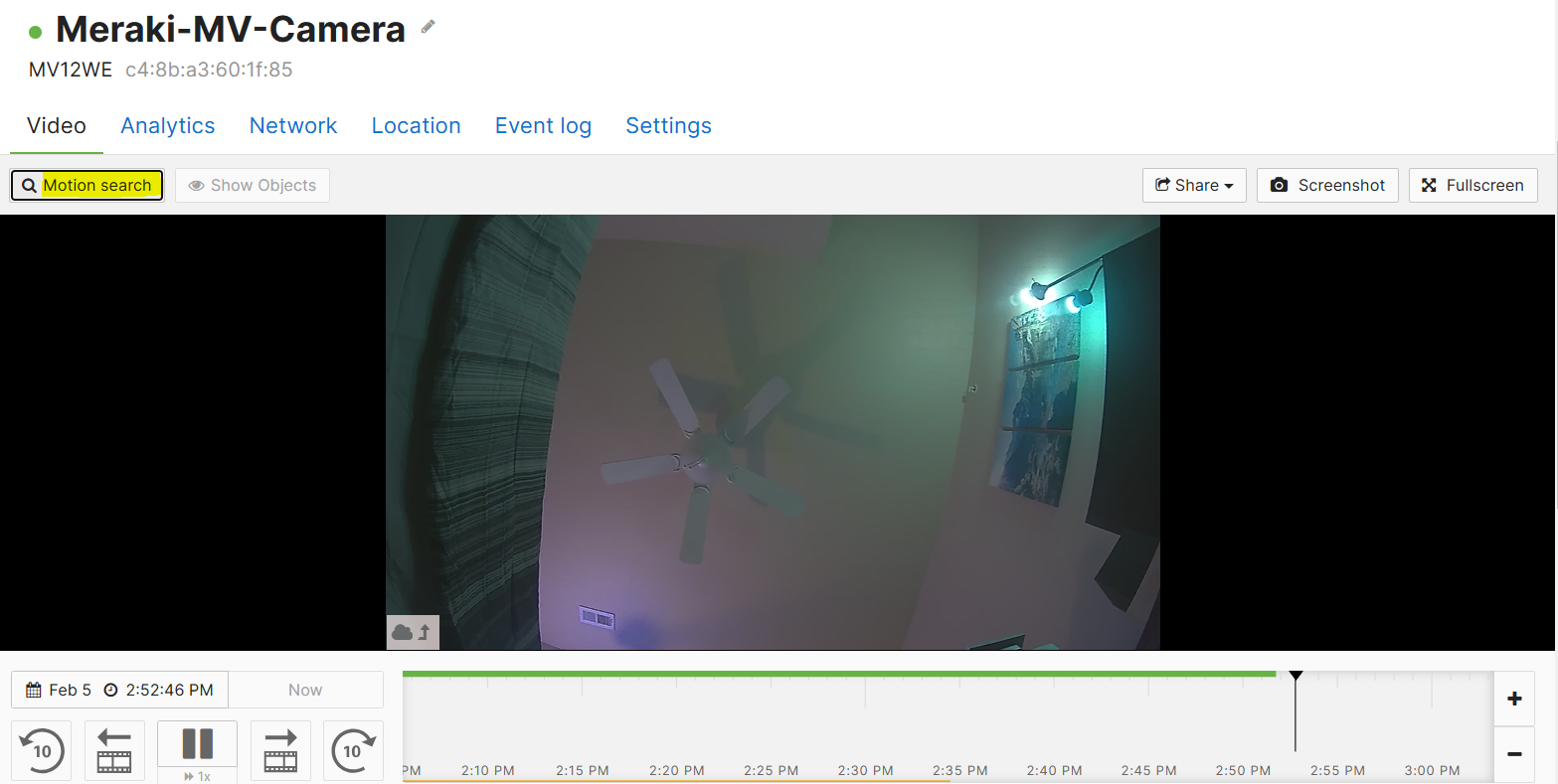Seek timeline to 2:30 PM

tap(865, 770)
